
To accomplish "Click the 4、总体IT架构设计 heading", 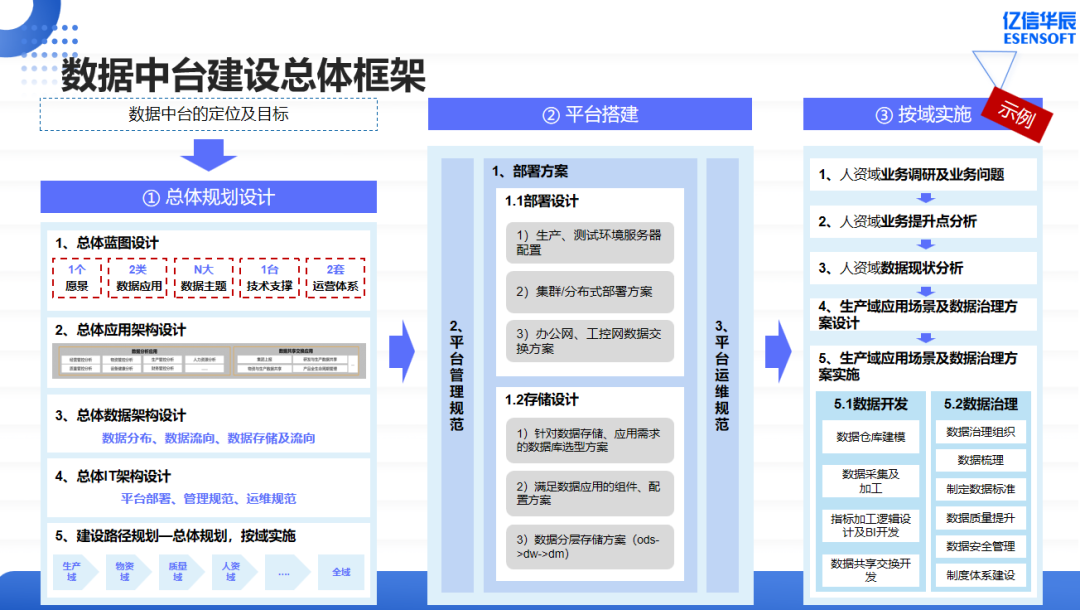I will (x=113, y=476).
